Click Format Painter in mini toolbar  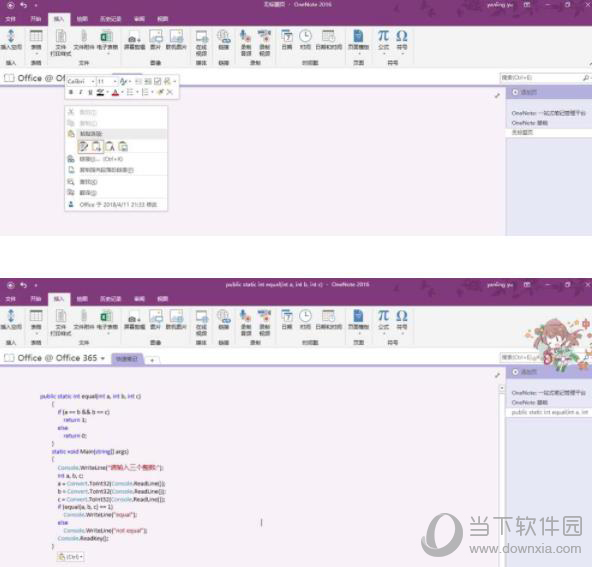point(160,92)
